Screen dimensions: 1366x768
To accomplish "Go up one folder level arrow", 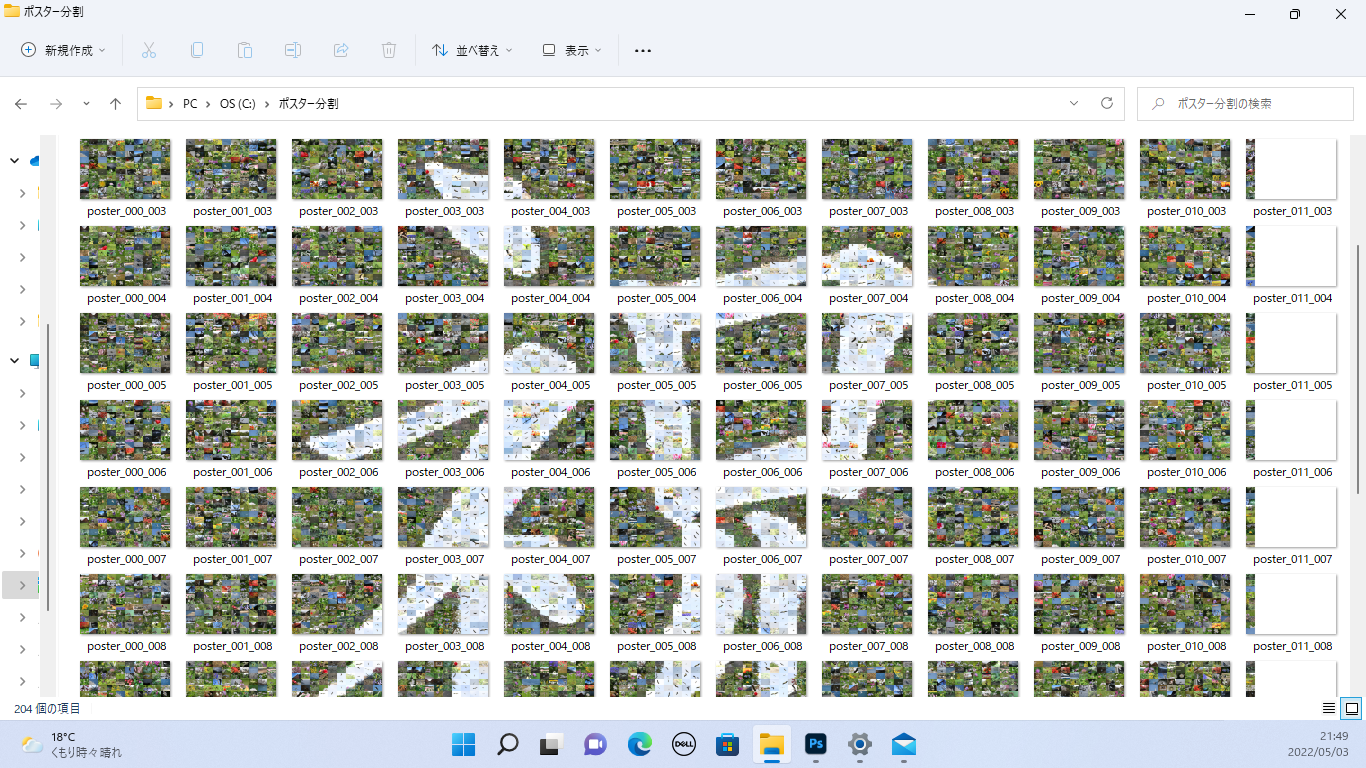I will pyautogui.click(x=116, y=103).
